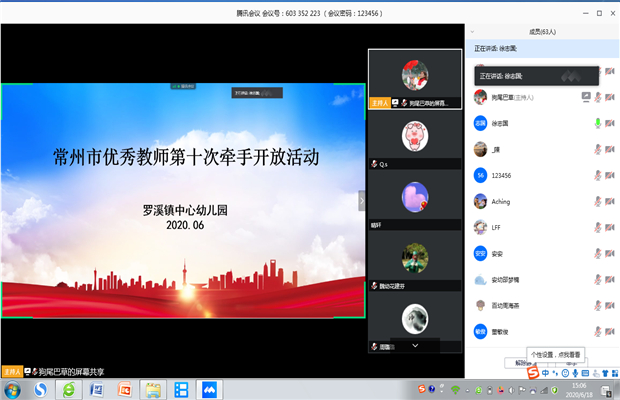Click the green microphone icon next to 徐志国
The width and height of the screenshot is (620, 400).
[597, 123]
